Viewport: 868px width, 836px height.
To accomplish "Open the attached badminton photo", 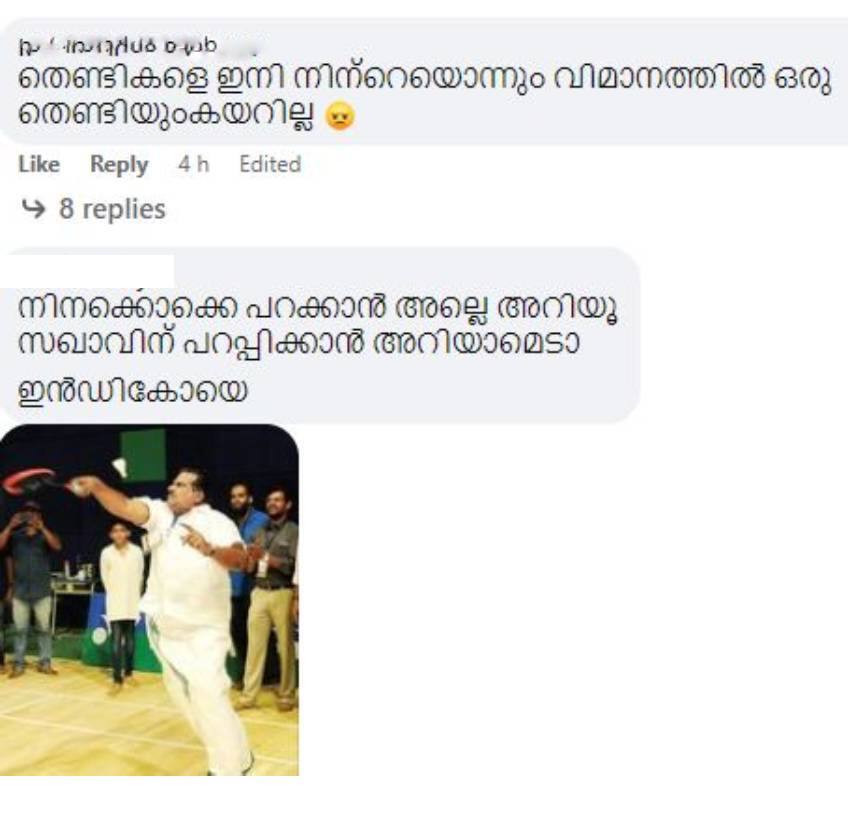I will coord(149,600).
